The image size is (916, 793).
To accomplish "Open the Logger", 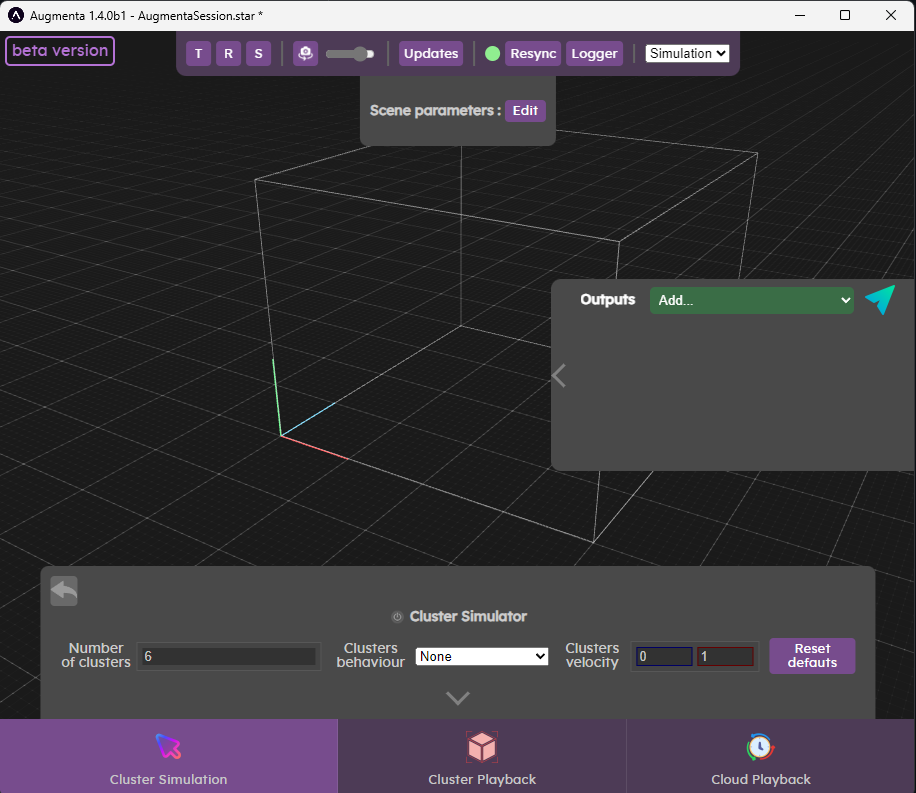I will tap(594, 54).
